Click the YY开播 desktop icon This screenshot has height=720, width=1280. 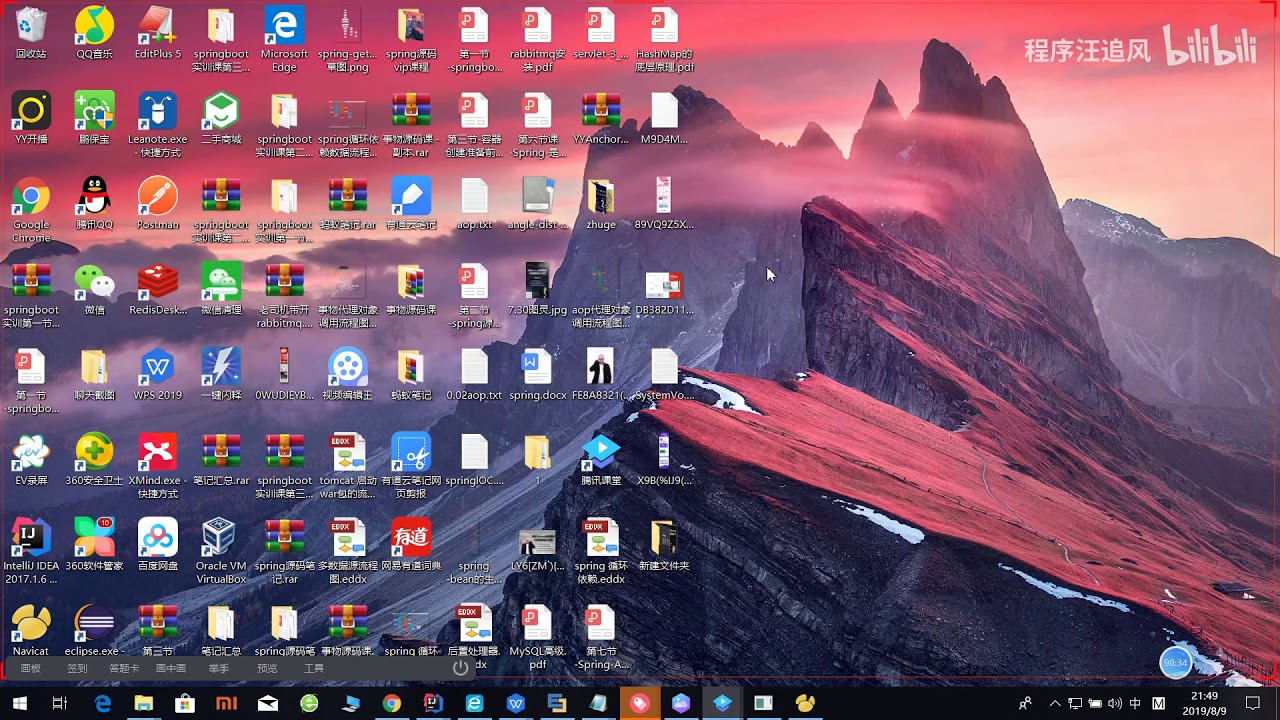point(31,118)
